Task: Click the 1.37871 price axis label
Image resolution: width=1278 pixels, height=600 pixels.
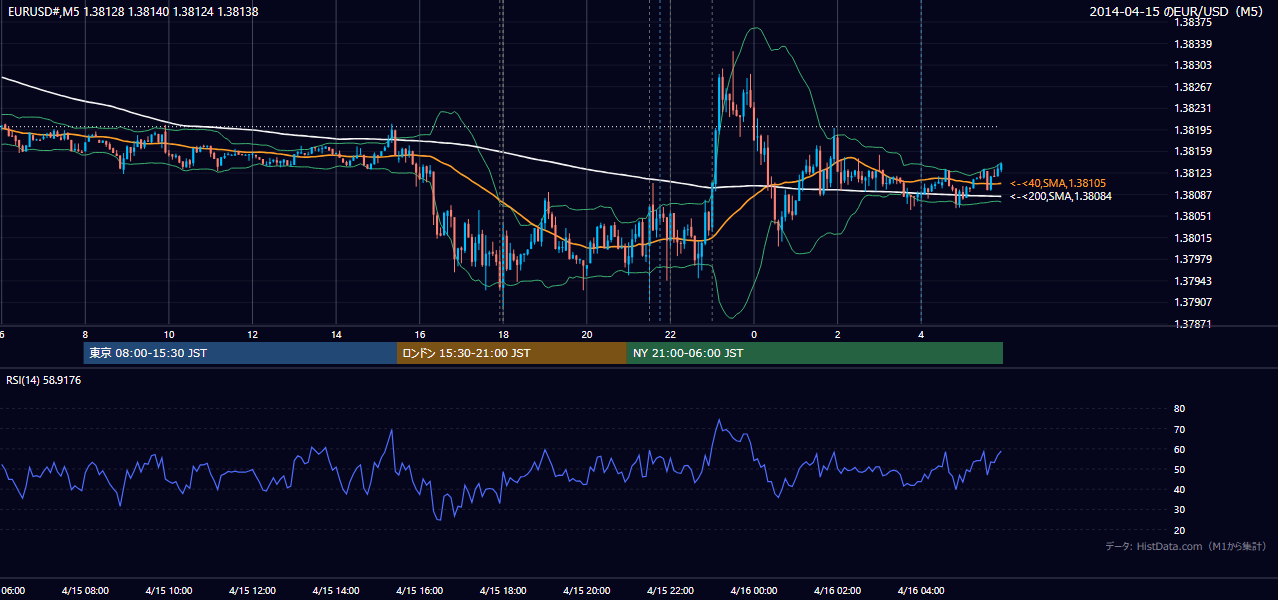Action: tap(1192, 324)
